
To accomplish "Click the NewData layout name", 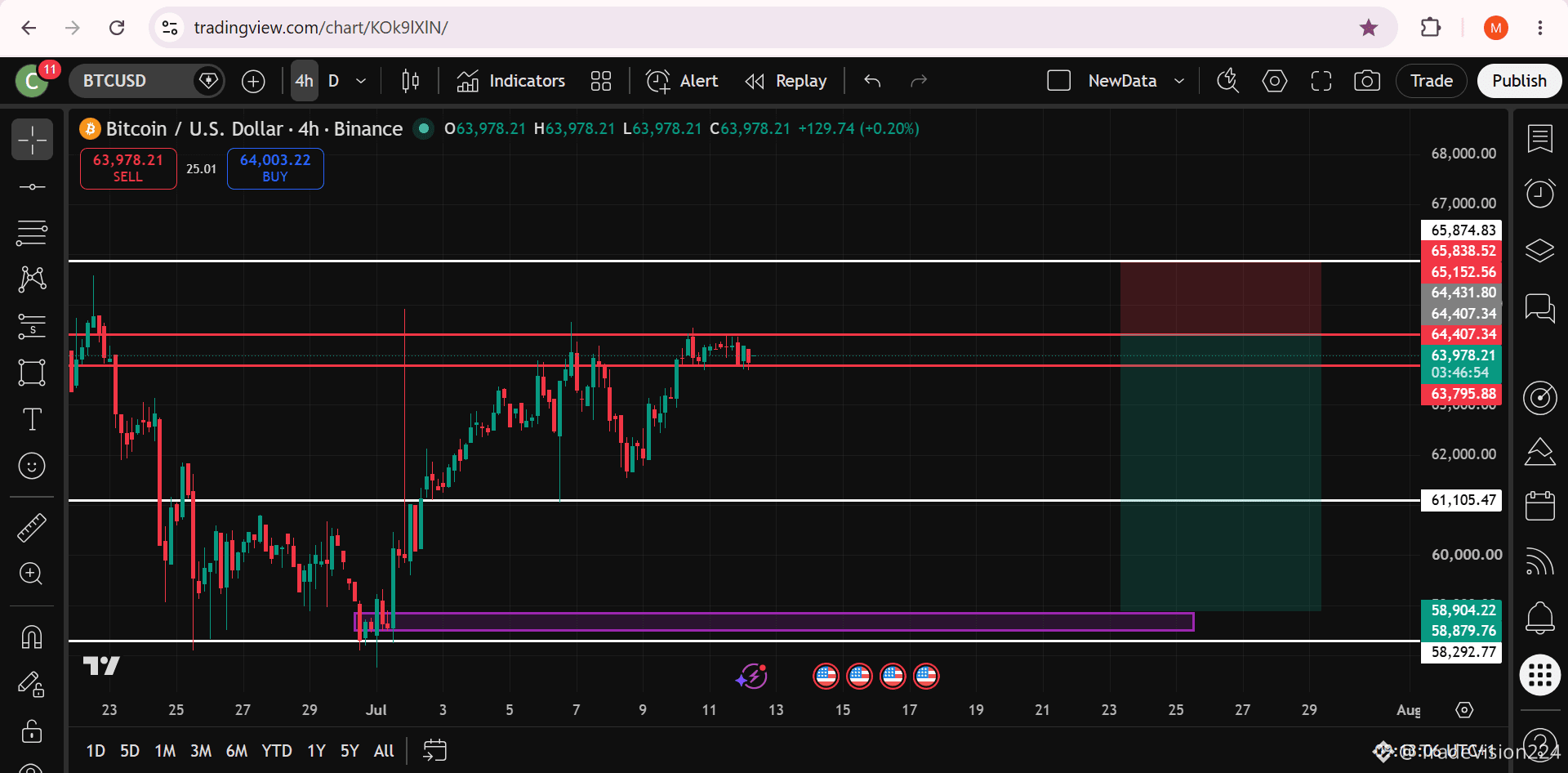I will tap(1122, 81).
